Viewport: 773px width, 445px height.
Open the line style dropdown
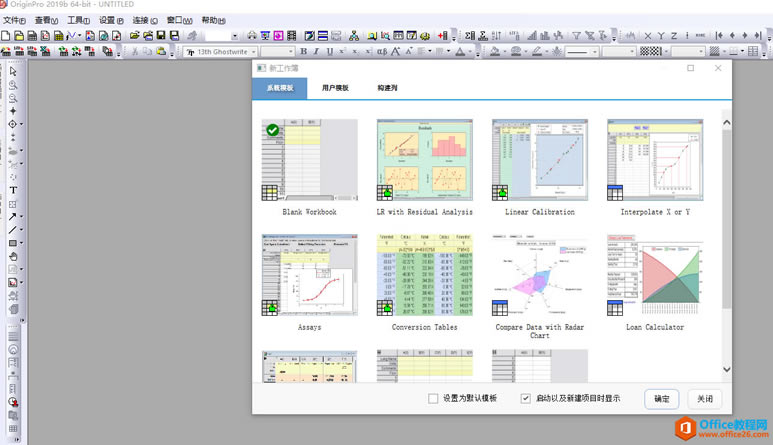(x=595, y=52)
